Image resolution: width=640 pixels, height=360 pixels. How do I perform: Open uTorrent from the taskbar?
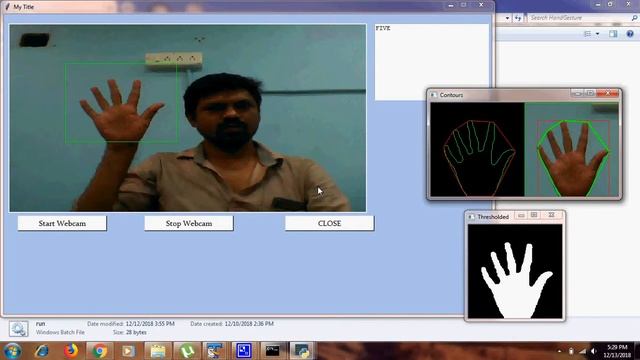(187, 351)
